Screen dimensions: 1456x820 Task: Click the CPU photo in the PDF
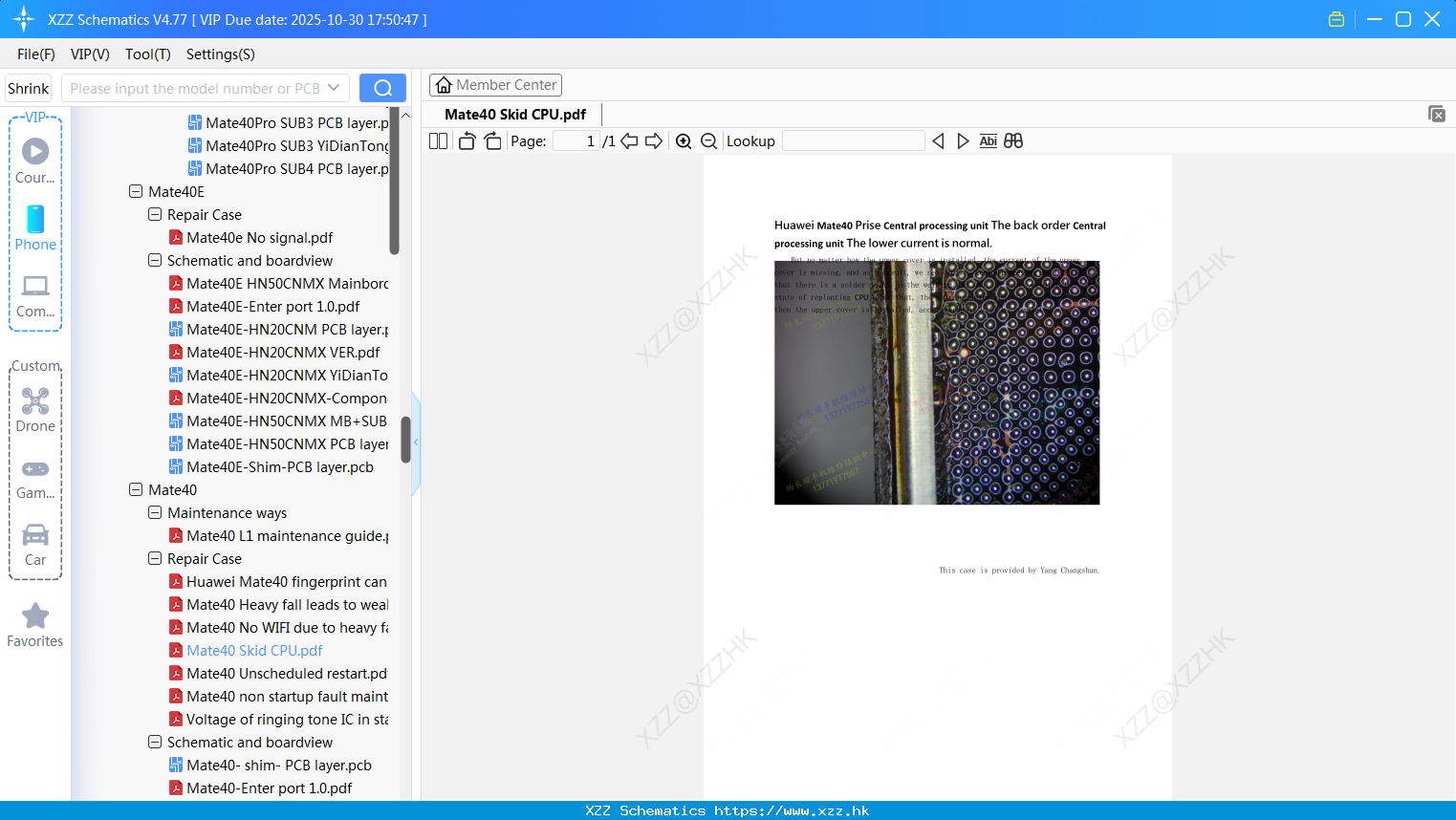pos(937,382)
